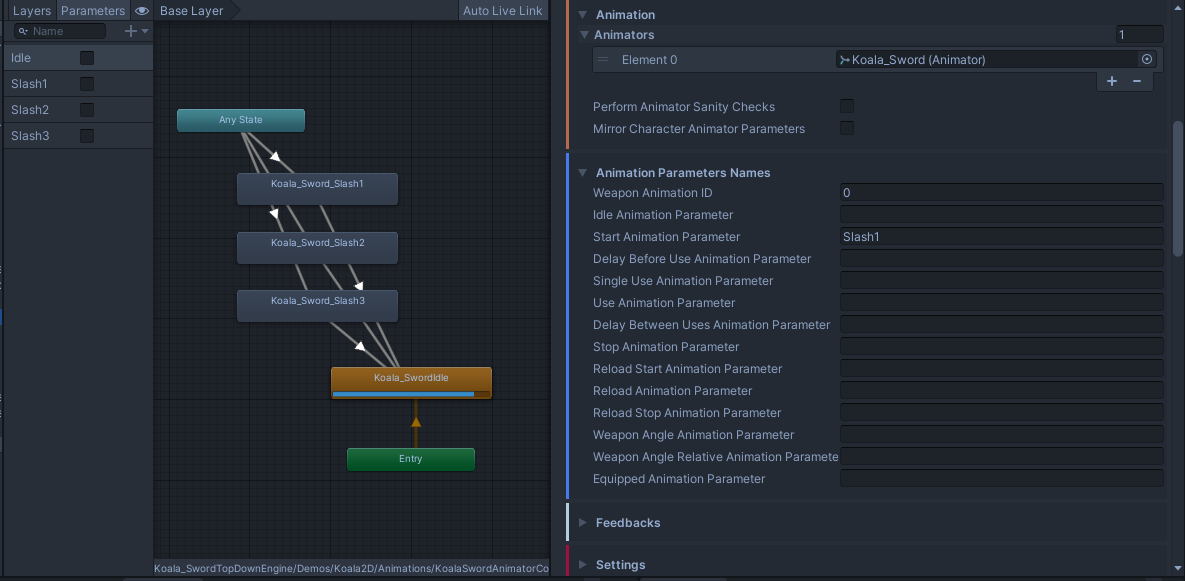Add a new Animators list element
This screenshot has width=1185, height=581.
[1112, 82]
